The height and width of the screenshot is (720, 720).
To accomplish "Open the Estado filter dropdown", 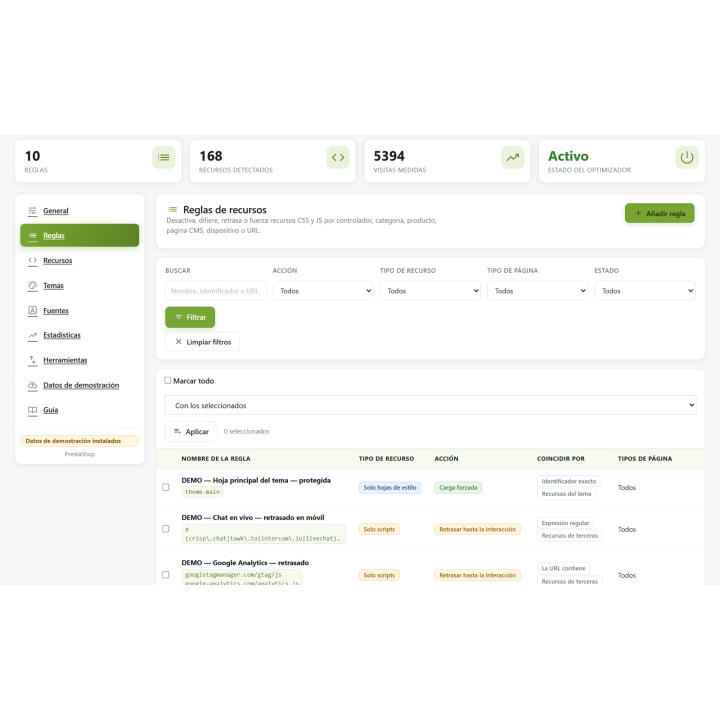I will (x=645, y=291).
